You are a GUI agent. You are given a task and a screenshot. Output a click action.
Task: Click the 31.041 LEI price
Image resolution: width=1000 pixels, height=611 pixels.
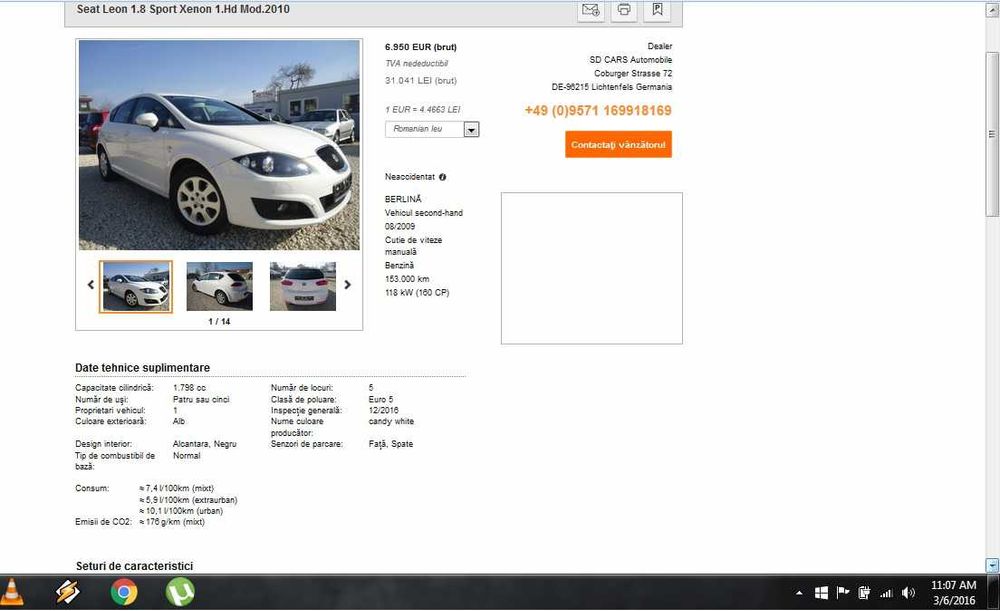coord(421,81)
